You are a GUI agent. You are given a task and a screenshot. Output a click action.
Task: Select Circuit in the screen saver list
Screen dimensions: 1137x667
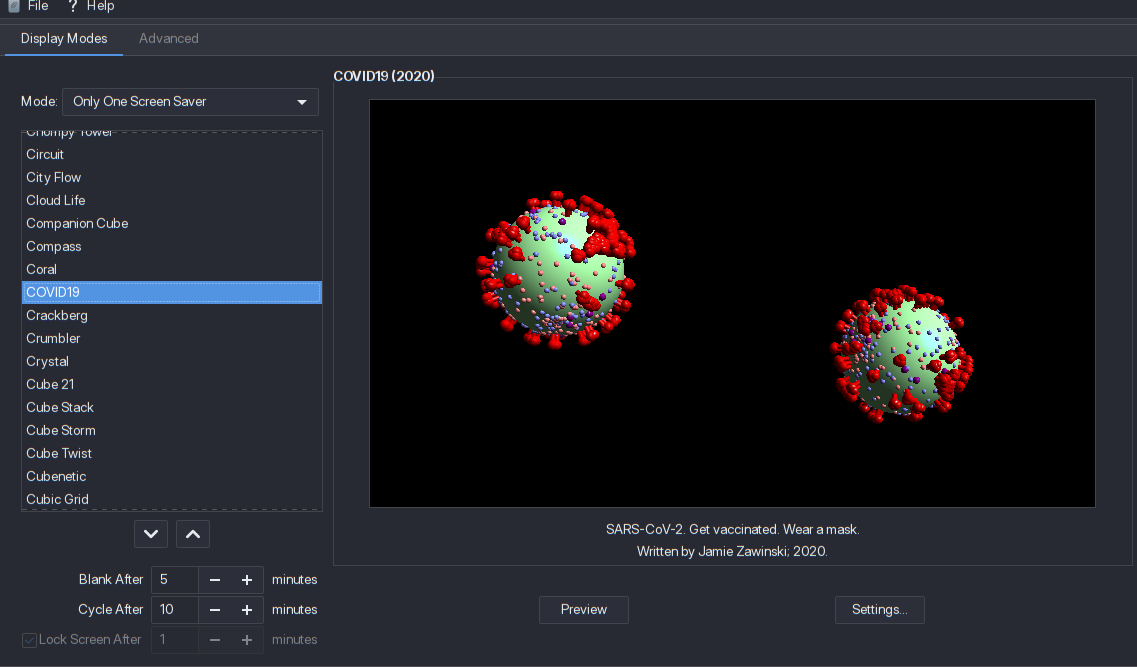click(x=172, y=154)
